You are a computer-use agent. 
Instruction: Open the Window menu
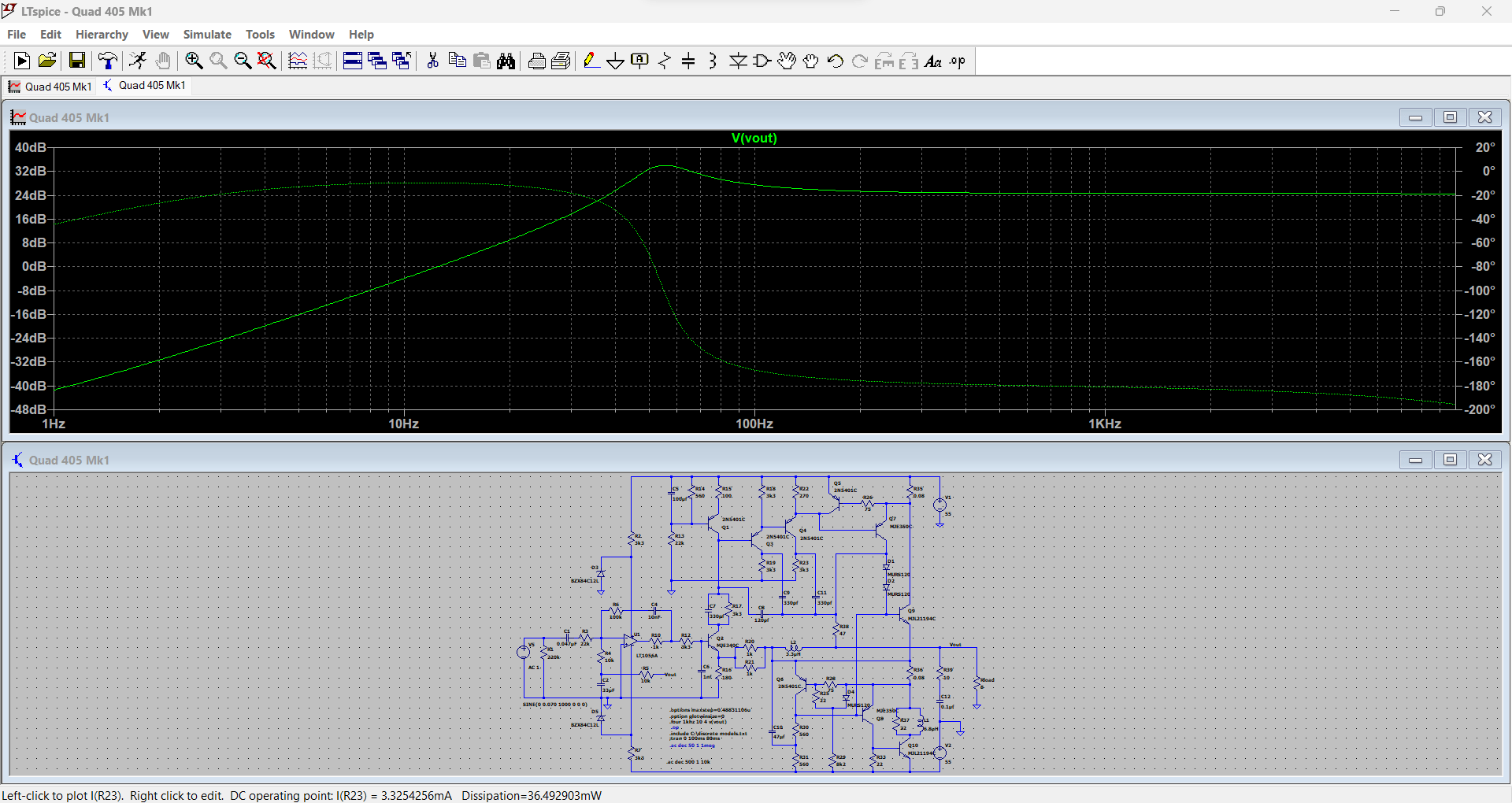(311, 34)
